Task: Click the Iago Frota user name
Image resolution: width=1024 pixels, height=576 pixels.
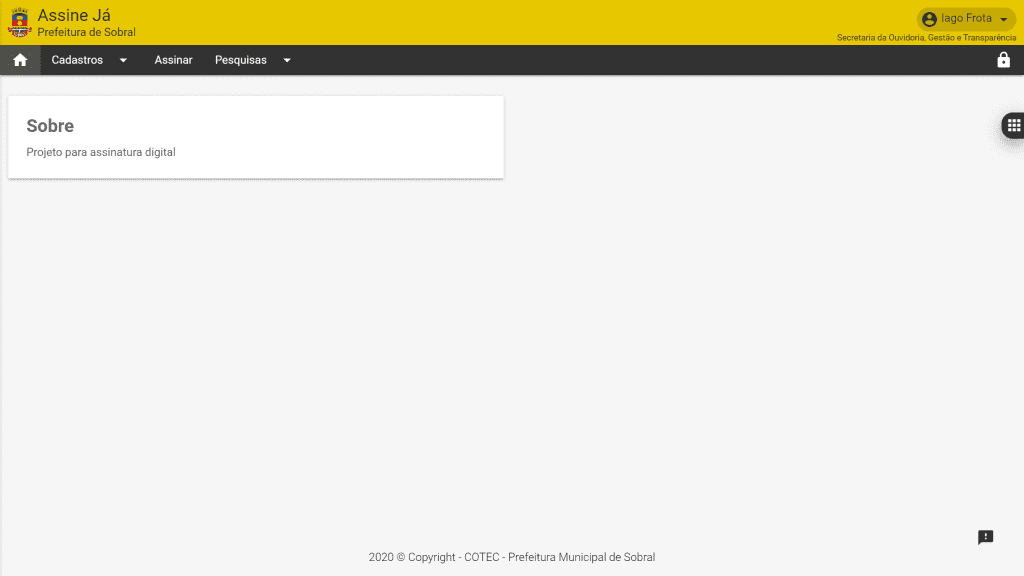Action: 966,19
